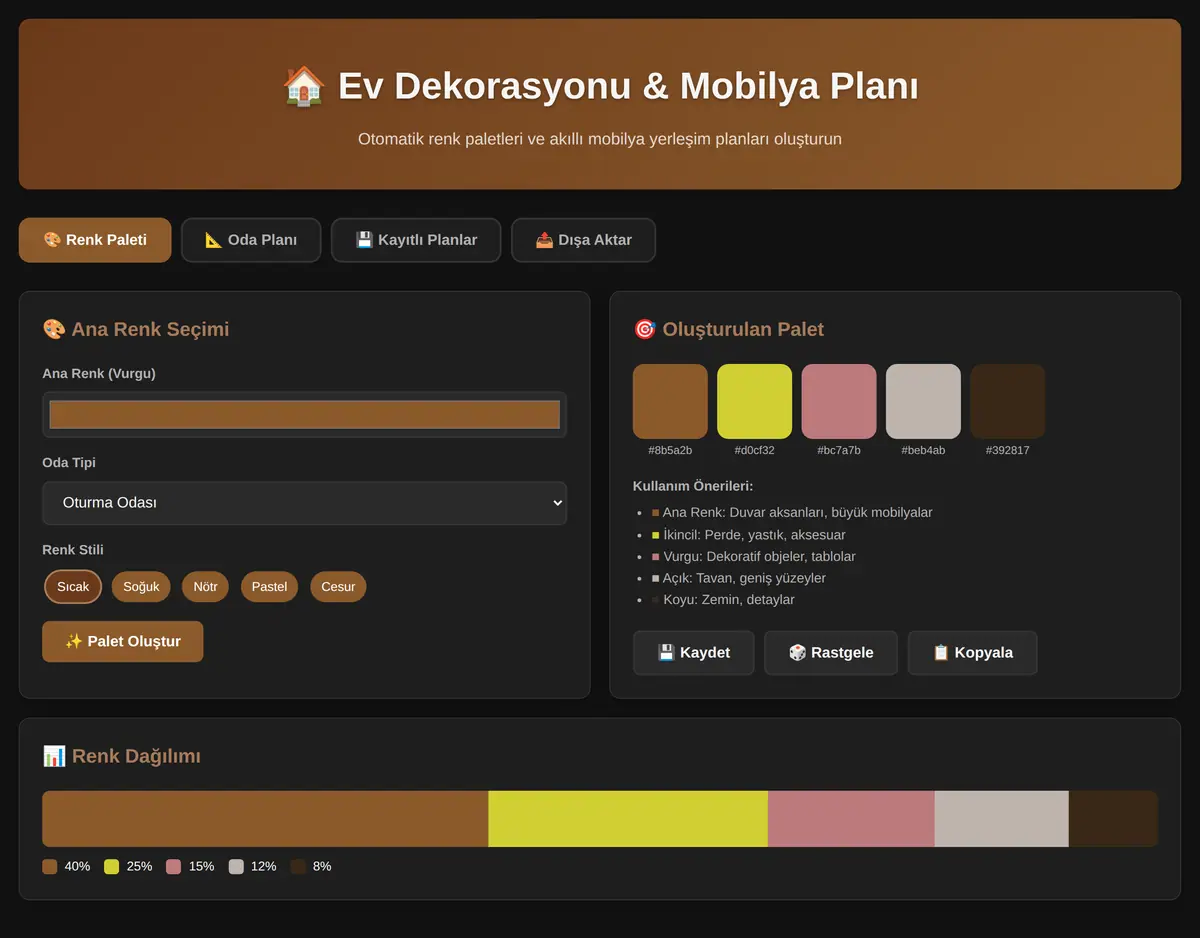The image size is (1200, 938).
Task: Click the 25% yellow distribution bar segment
Action: [x=628, y=819]
